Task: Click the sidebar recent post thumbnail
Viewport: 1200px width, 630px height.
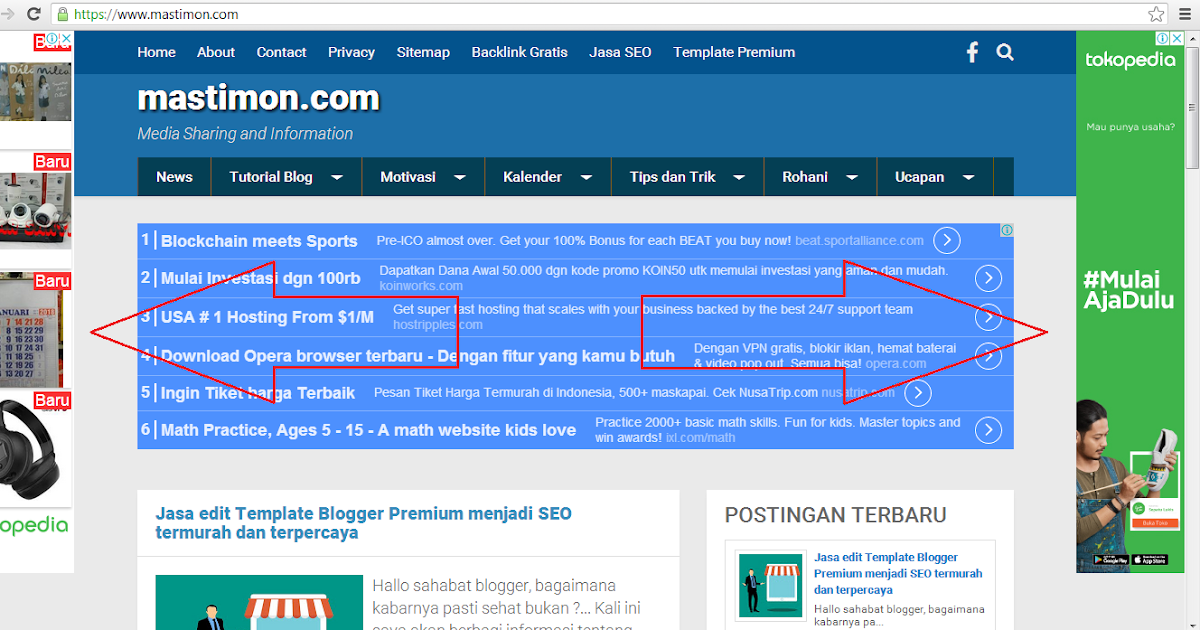Action: [770, 585]
